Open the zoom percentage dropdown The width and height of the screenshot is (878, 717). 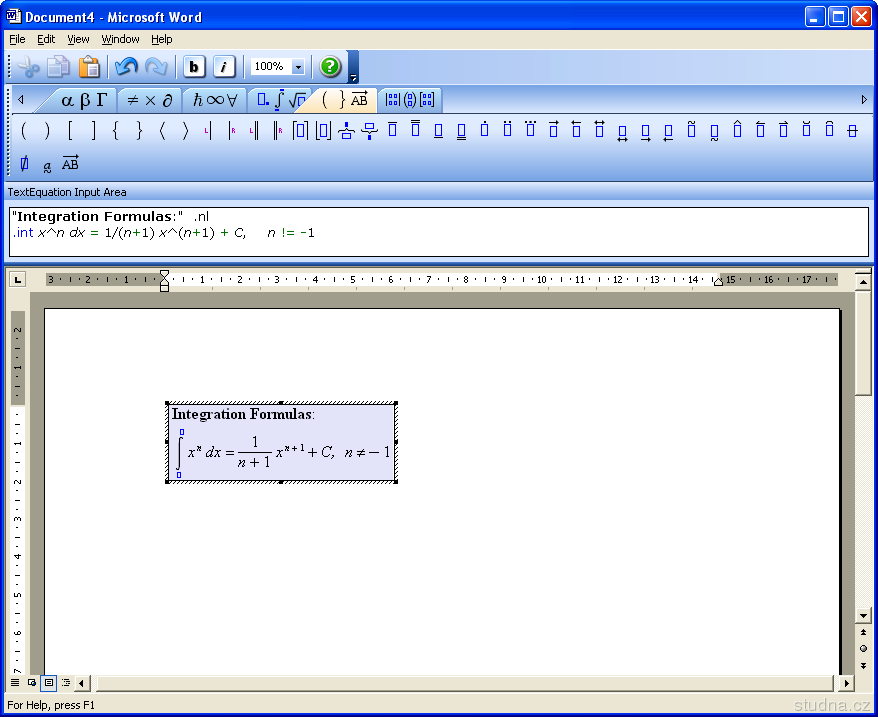[x=298, y=67]
